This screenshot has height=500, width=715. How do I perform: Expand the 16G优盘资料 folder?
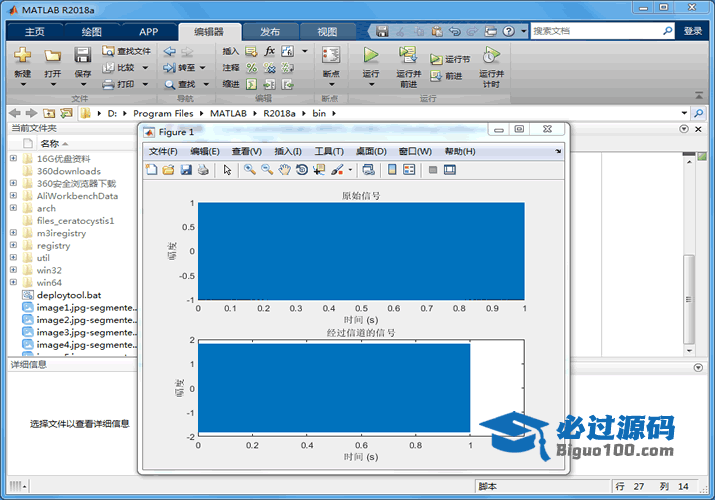pyautogui.click(x=13, y=158)
